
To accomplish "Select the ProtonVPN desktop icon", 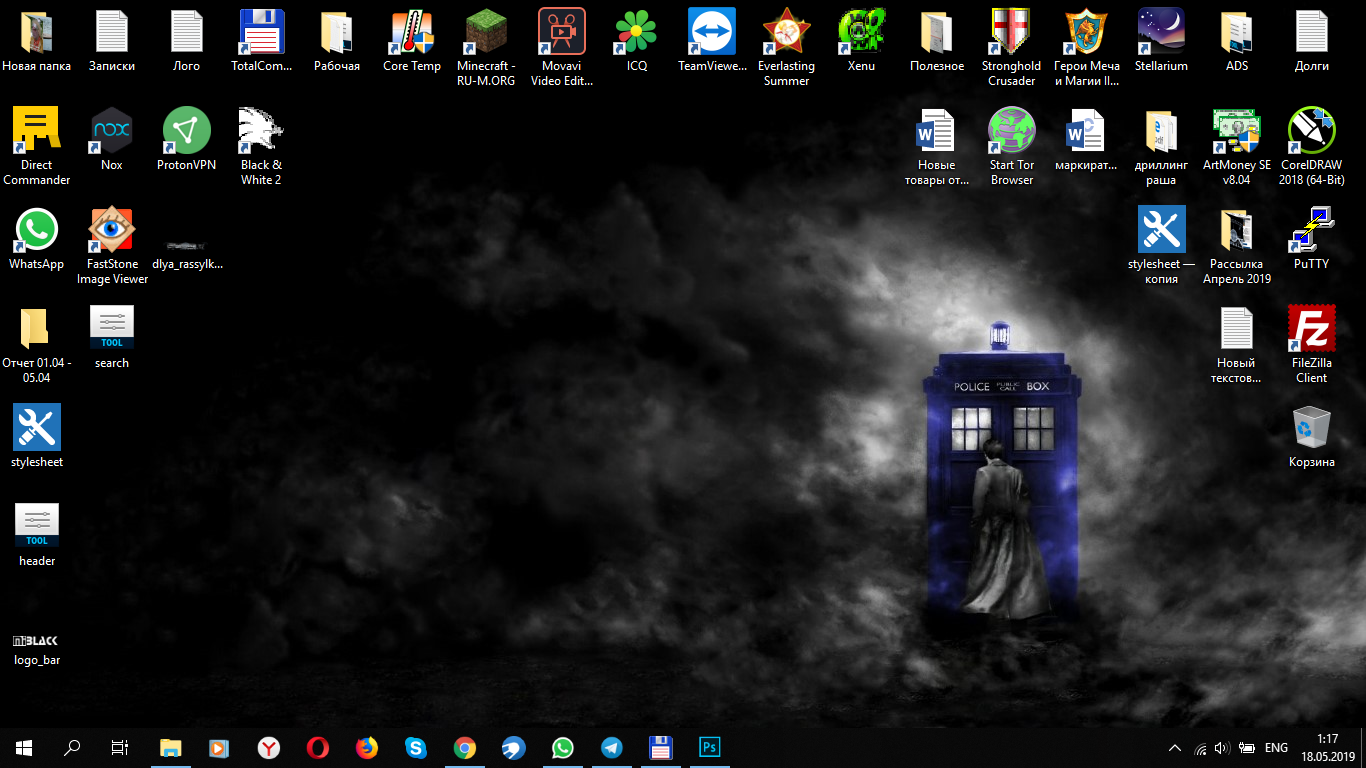I will (x=187, y=131).
